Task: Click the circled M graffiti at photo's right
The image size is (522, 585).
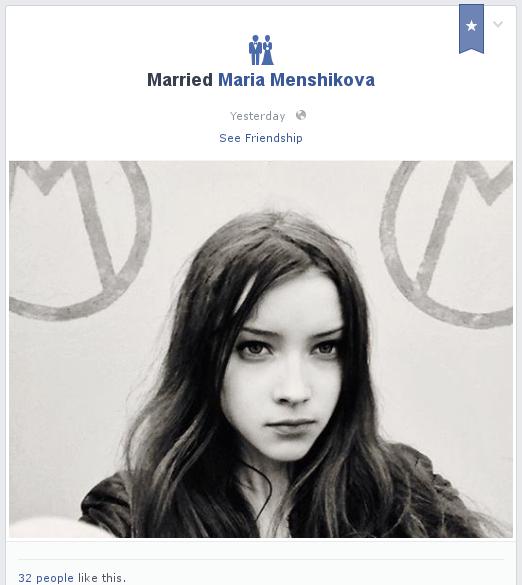Action: [x=446, y=244]
